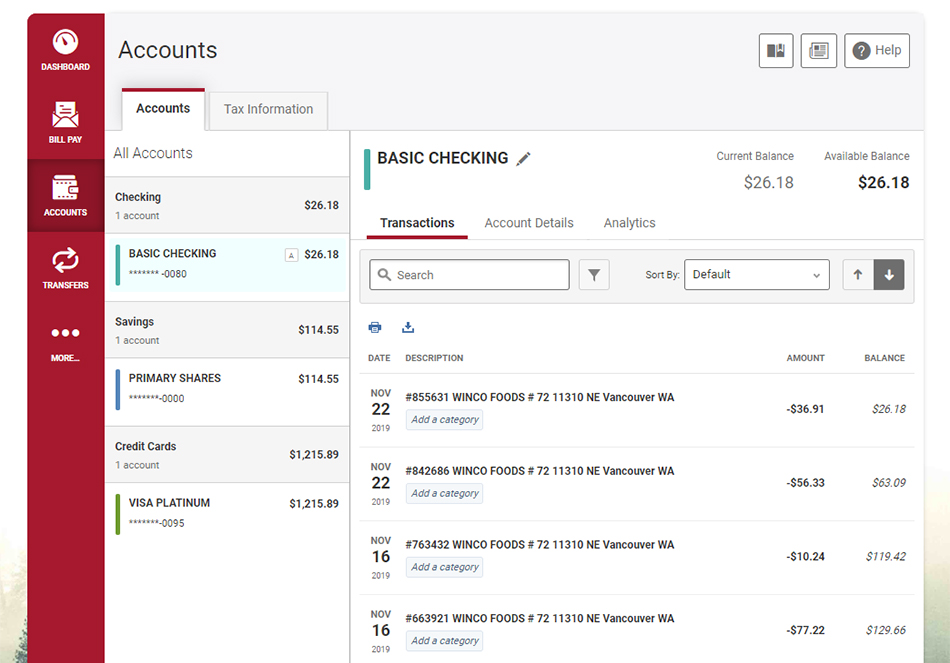Edit the Basic Checking account name
This screenshot has height=663, width=950.
523,159
